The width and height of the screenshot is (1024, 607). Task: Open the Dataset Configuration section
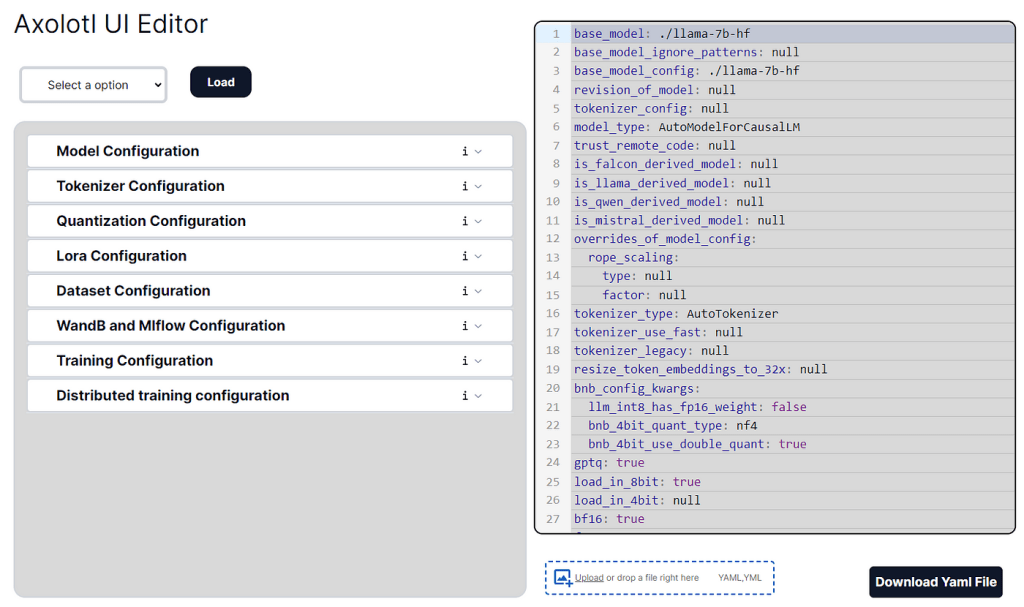coord(133,291)
